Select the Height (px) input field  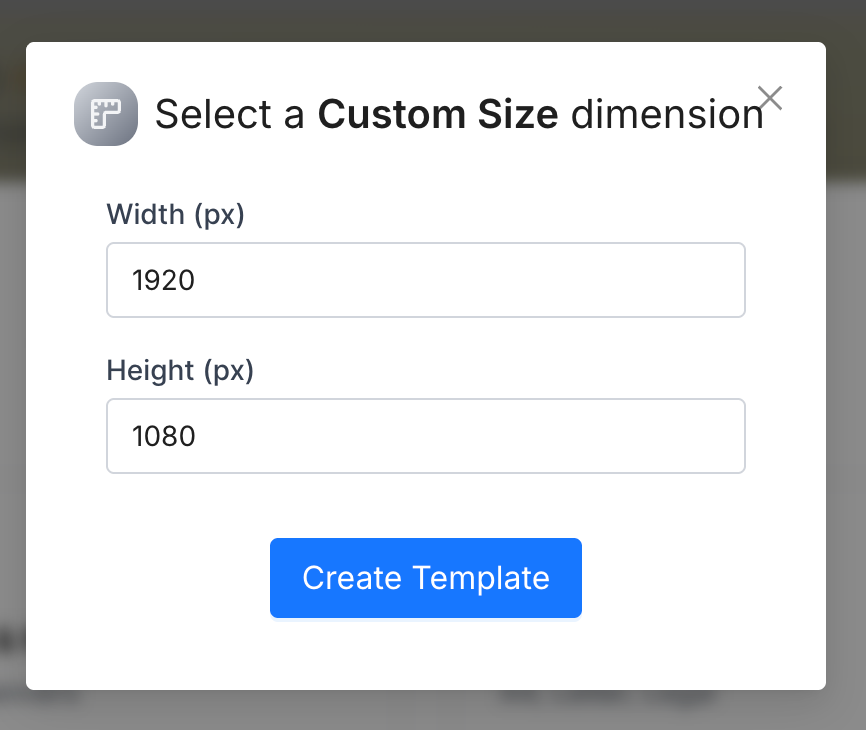pyautogui.click(x=425, y=436)
